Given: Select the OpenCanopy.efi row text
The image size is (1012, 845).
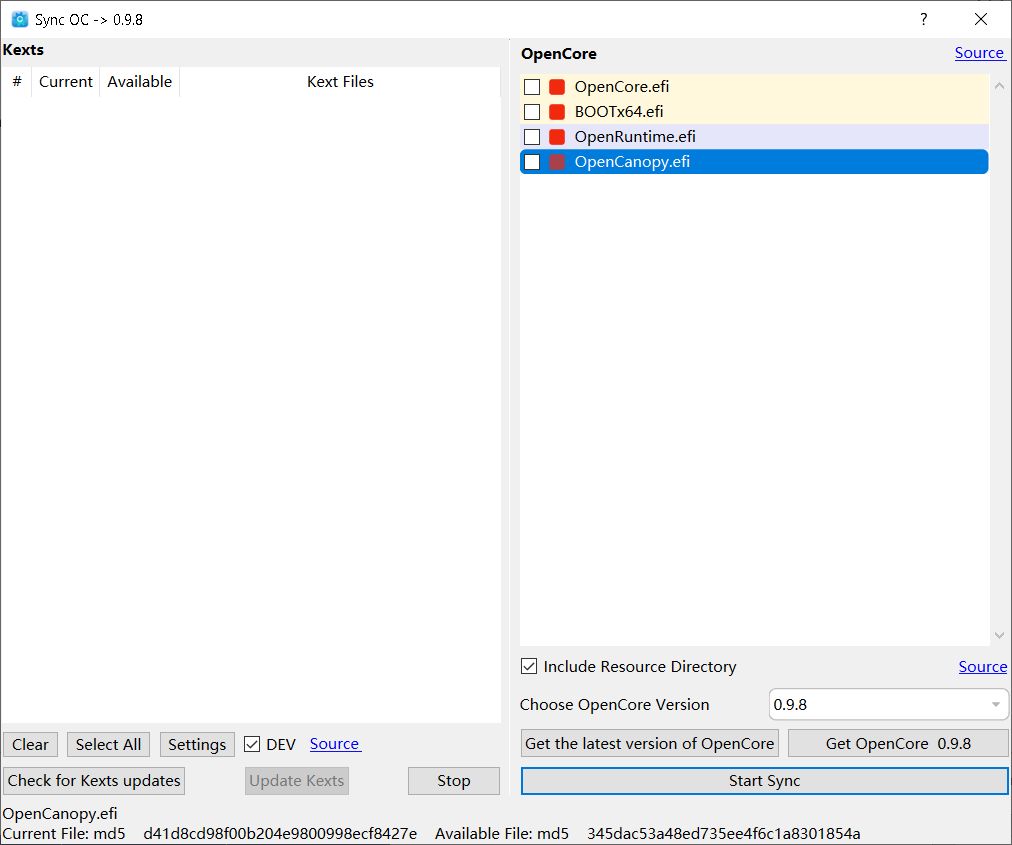Looking at the screenshot, I should point(632,162).
